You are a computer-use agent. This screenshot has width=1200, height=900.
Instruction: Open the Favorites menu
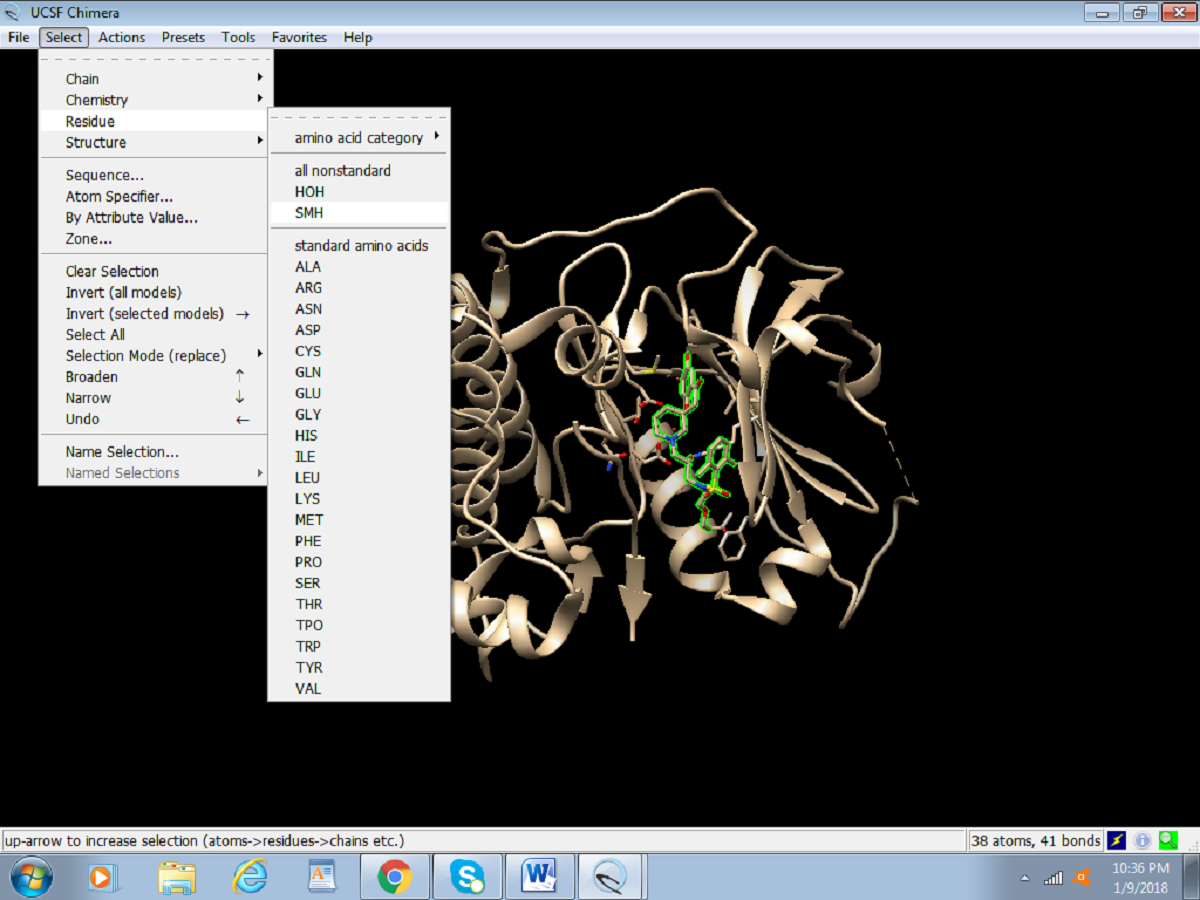point(299,37)
